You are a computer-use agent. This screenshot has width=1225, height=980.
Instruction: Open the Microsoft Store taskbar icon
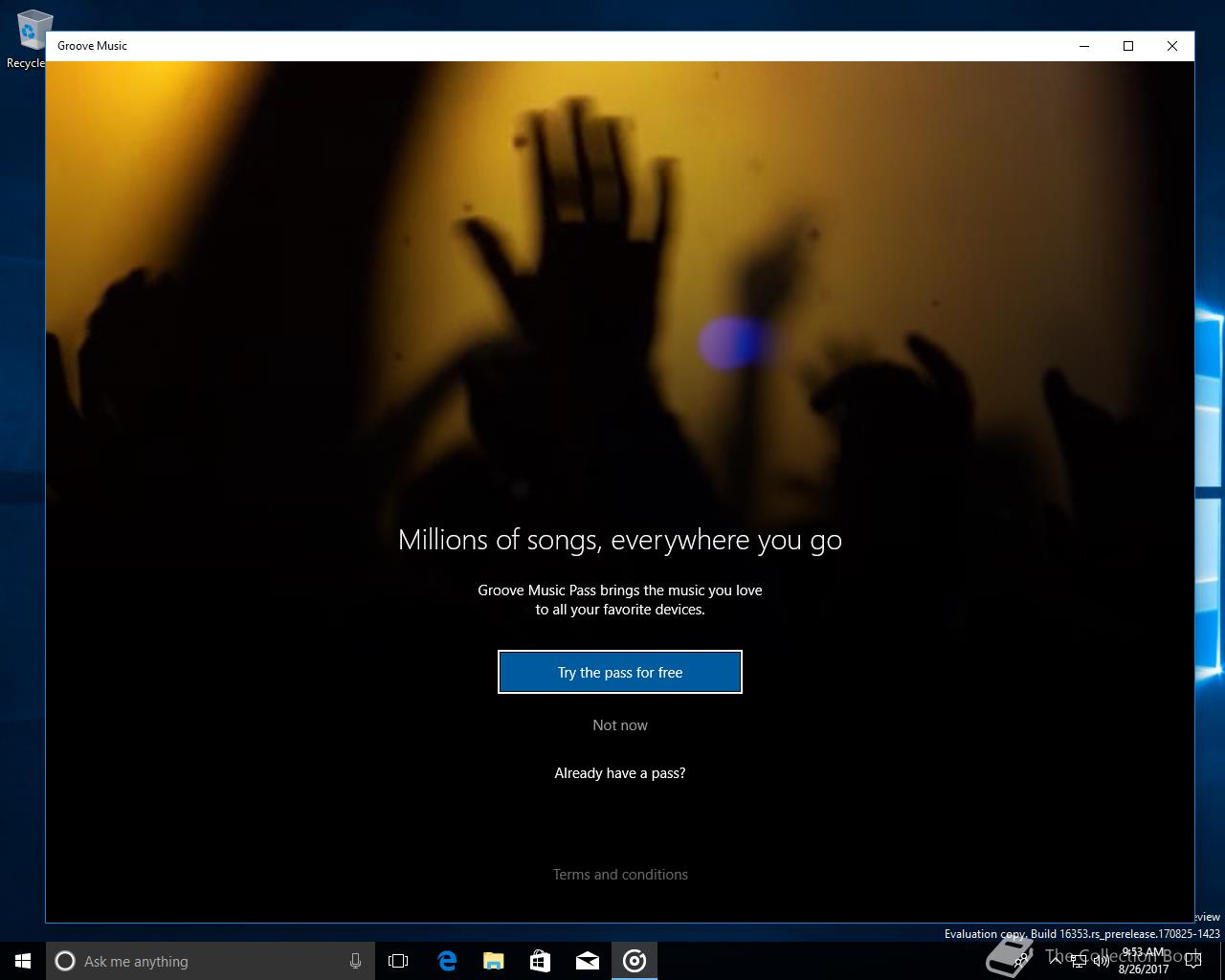[541, 961]
